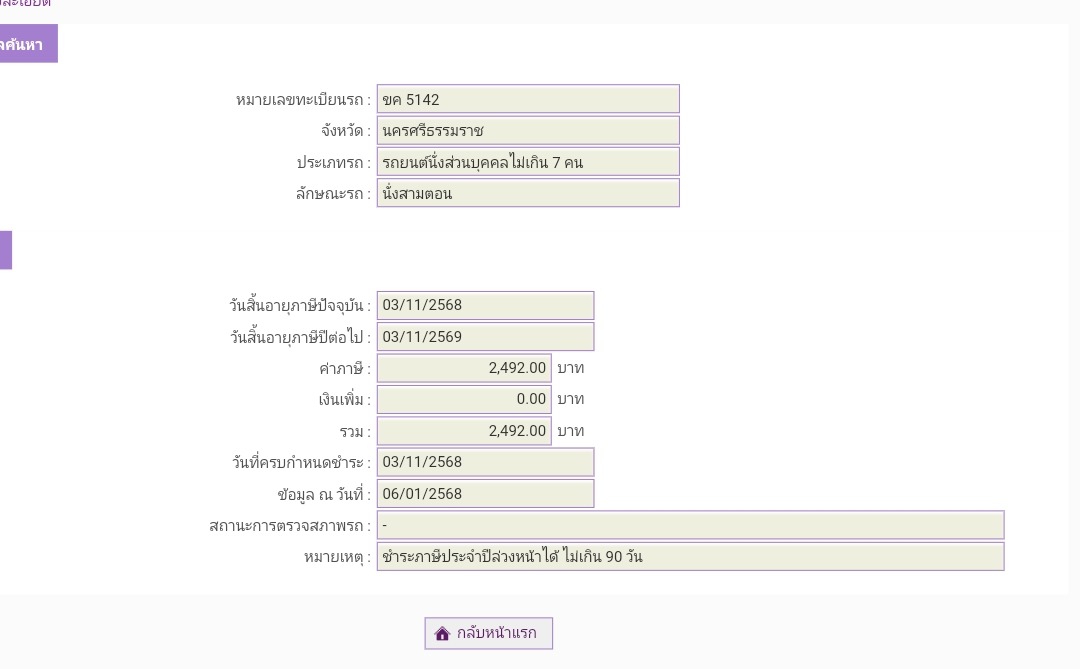The image size is (1080, 669).
Task: Click the small purple tab below ค้นหา
Action: click(x=5, y=250)
